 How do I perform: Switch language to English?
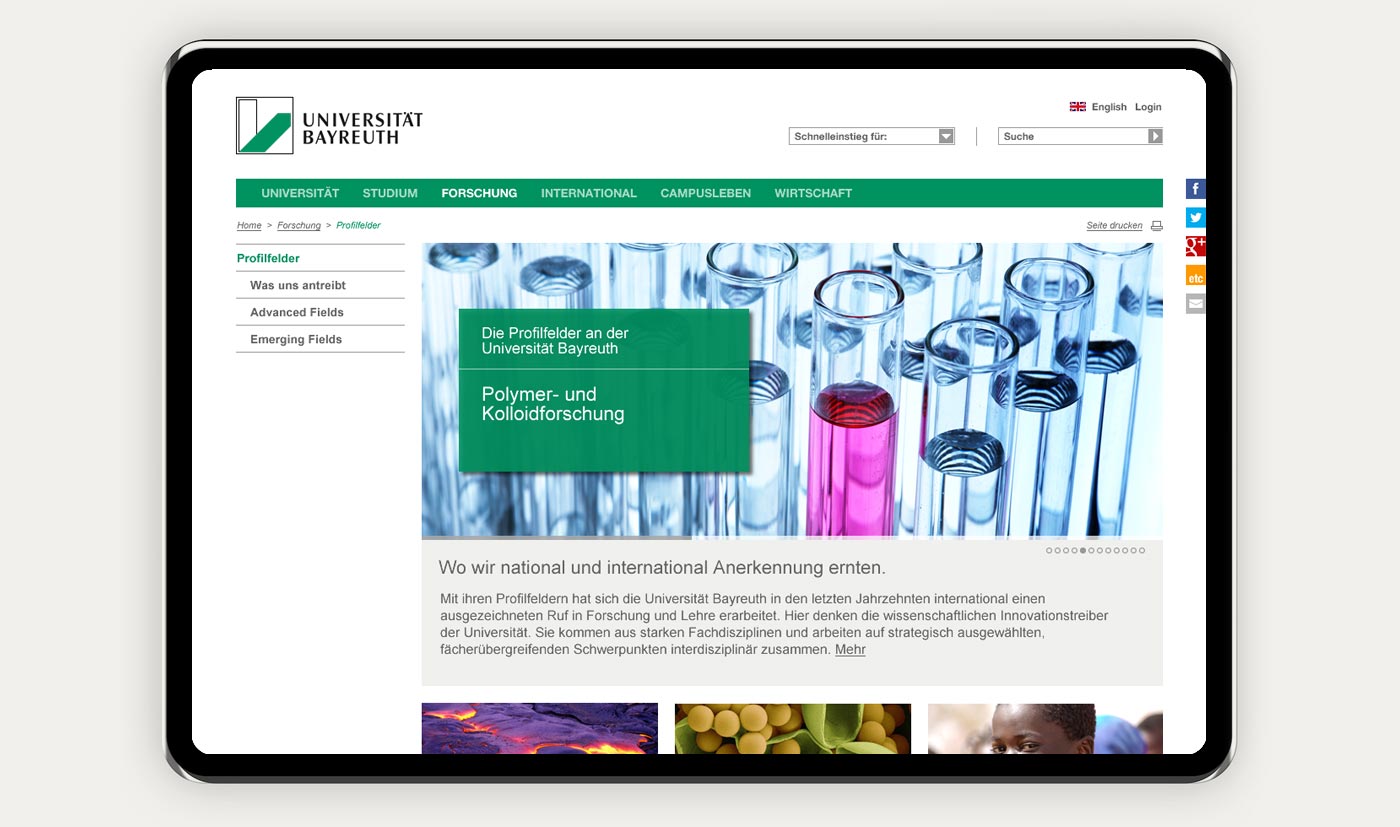pyautogui.click(x=1109, y=107)
